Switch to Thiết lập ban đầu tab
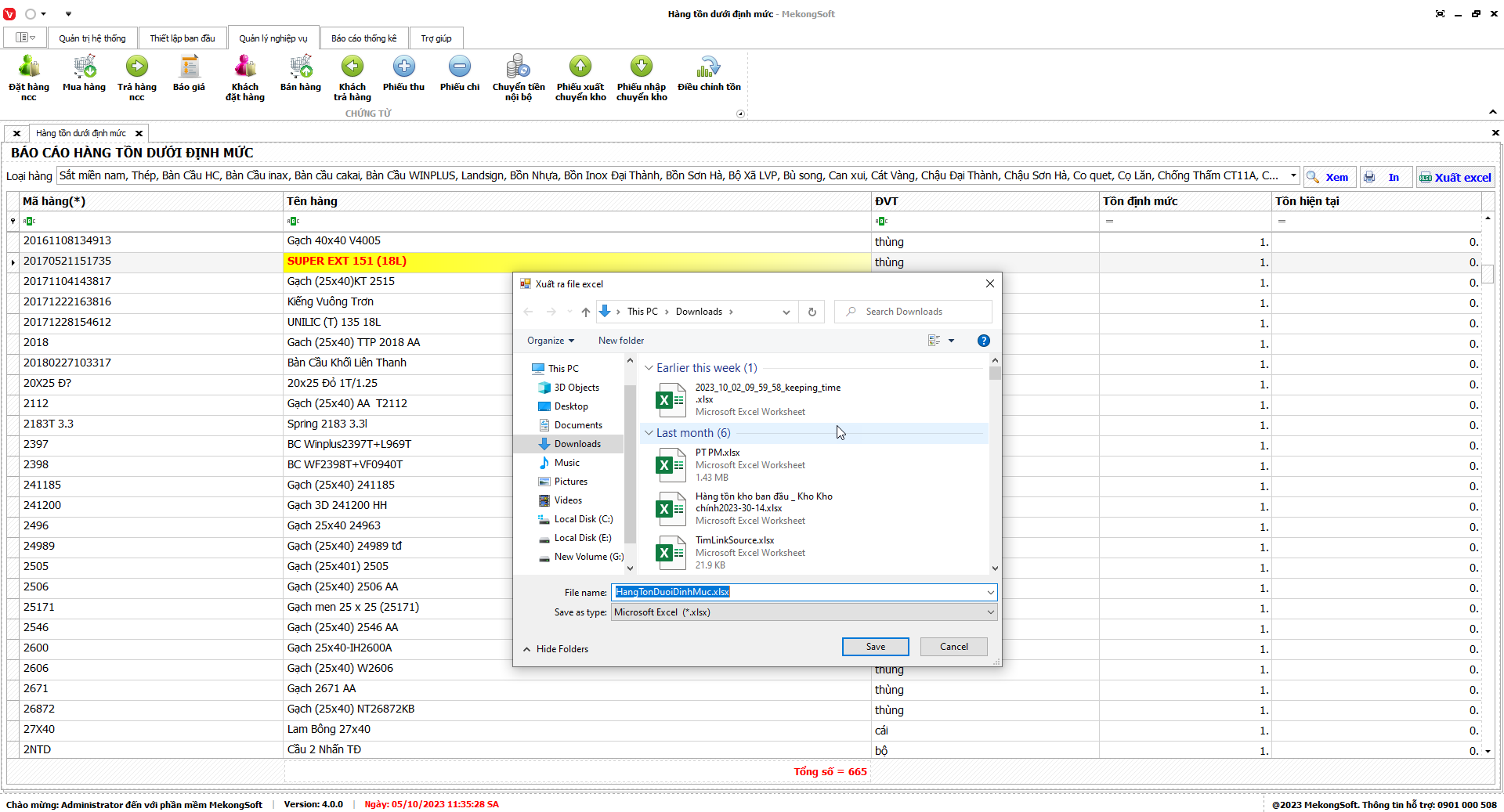 183,38
